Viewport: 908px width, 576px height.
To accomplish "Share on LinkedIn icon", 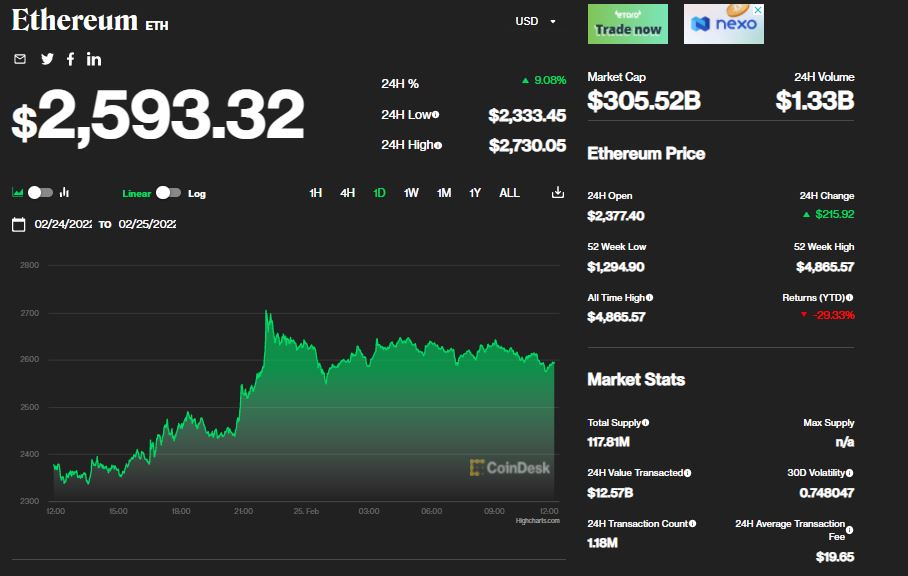I will (94, 59).
